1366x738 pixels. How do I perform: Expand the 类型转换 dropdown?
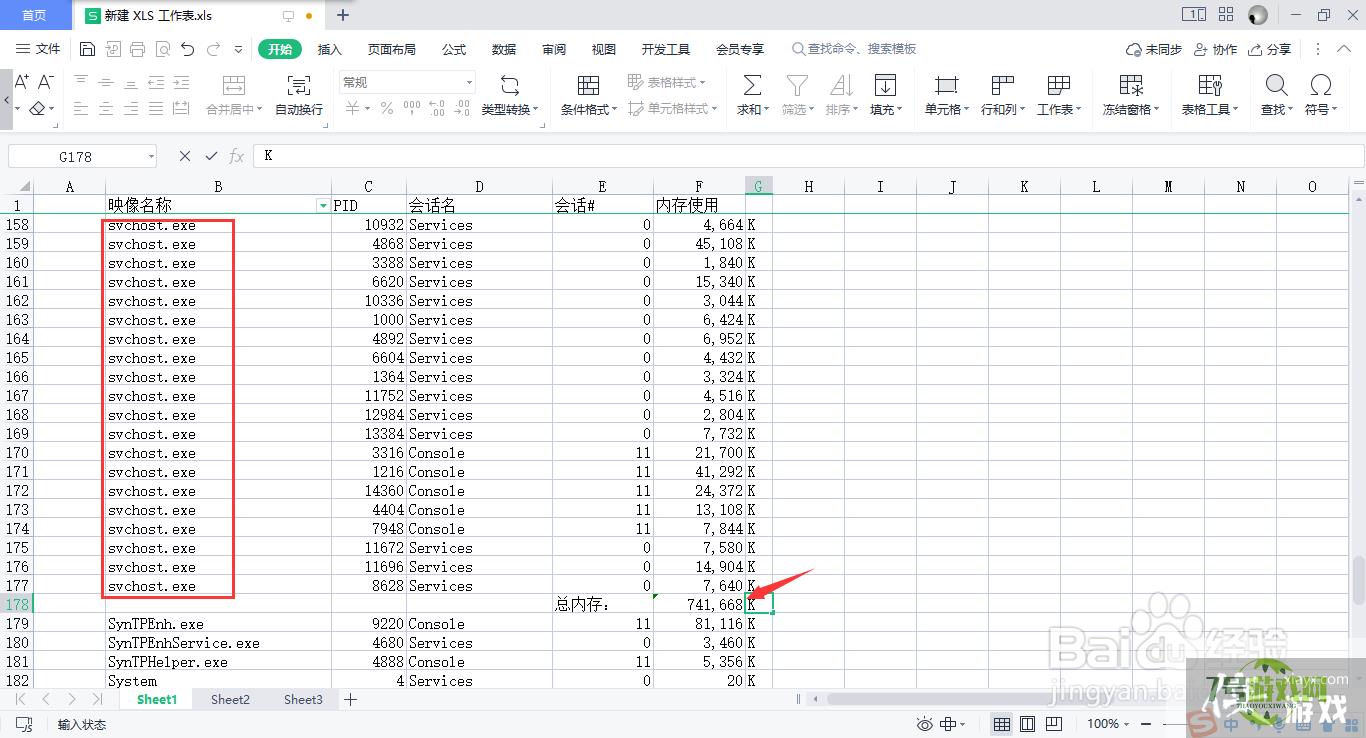click(535, 110)
